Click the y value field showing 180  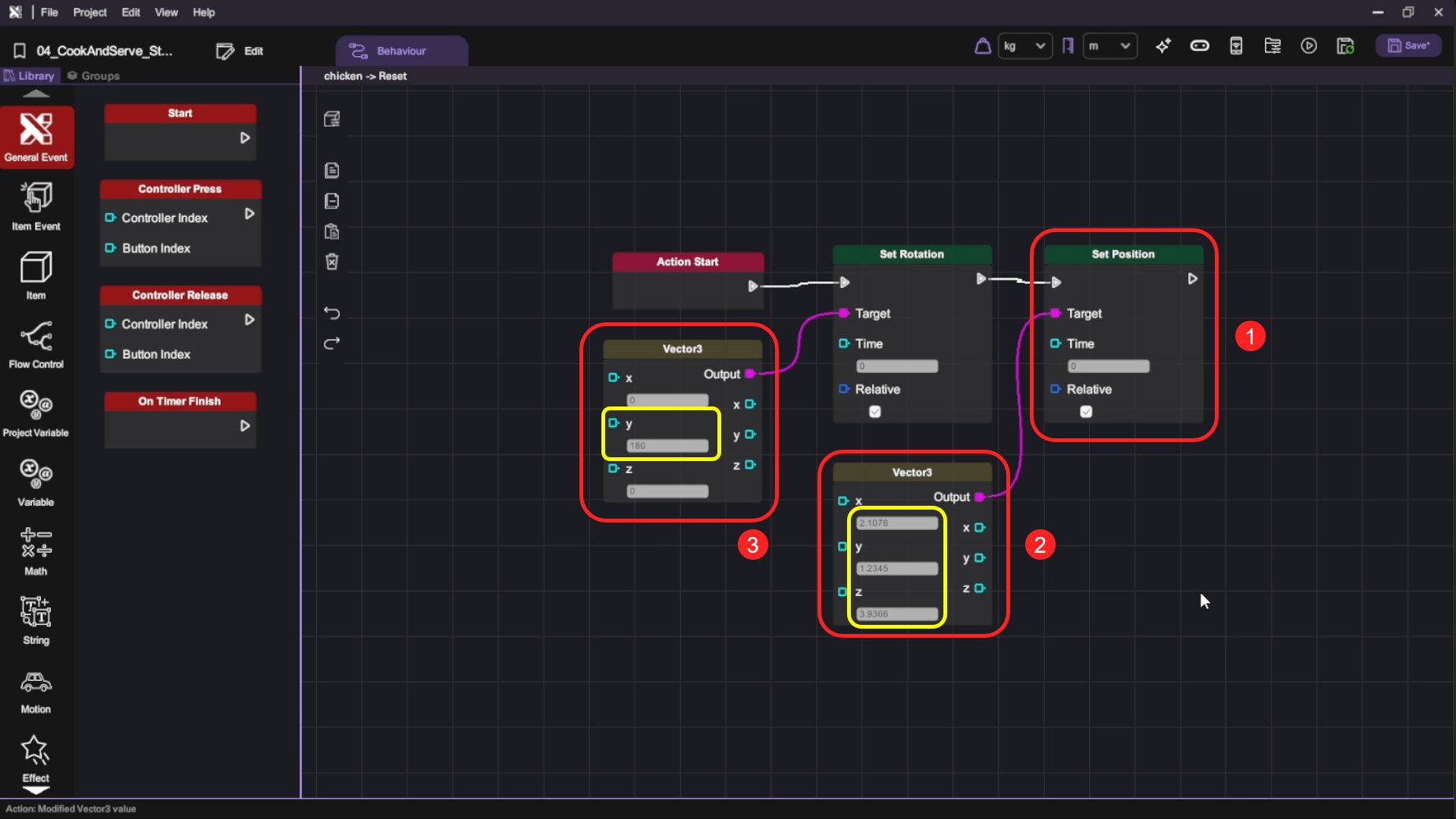(x=667, y=446)
